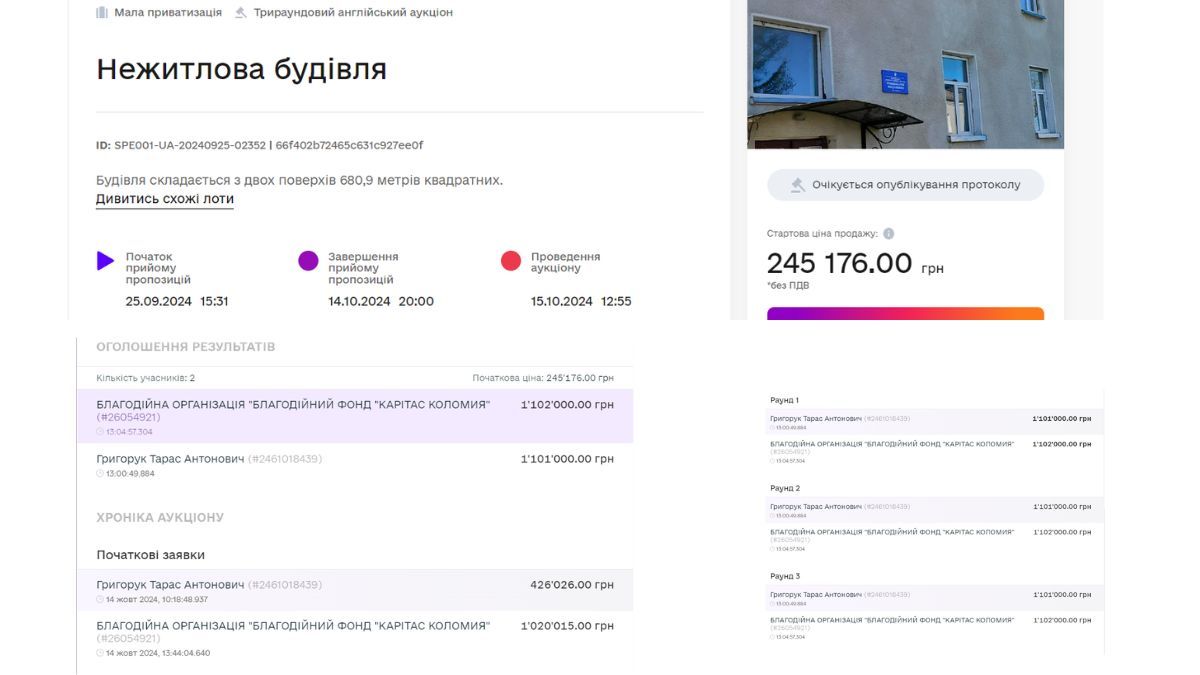Screen dimensions: 1200x675
Task: Click the gavel icon inside the protocol status banner
Action: (797, 184)
